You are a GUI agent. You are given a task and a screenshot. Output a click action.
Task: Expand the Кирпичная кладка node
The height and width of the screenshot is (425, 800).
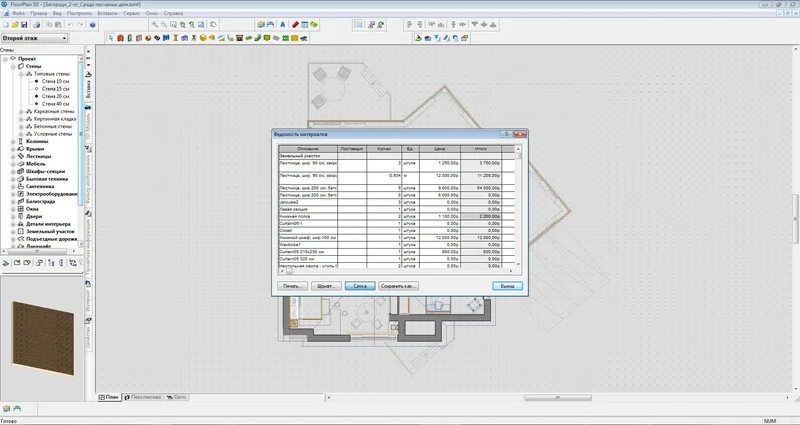pyautogui.click(x=21, y=119)
